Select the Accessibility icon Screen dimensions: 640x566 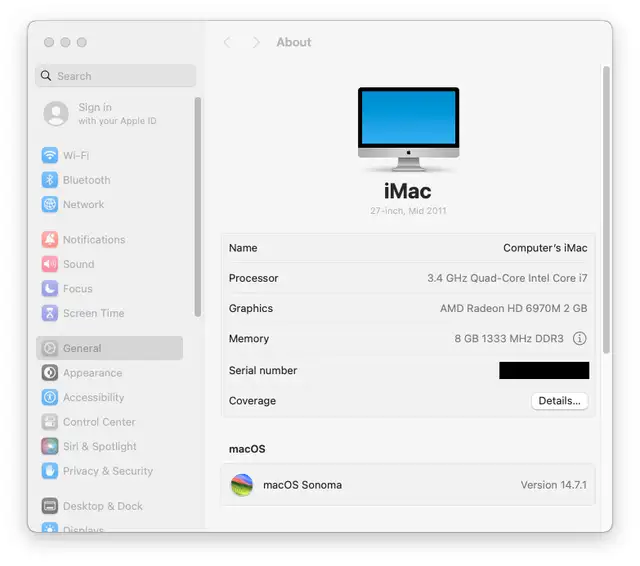point(50,397)
